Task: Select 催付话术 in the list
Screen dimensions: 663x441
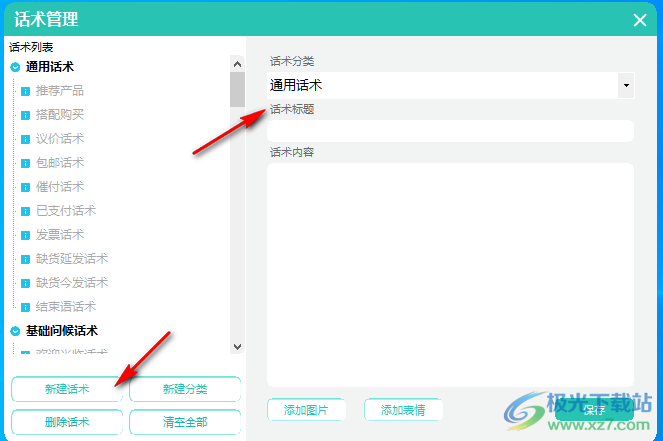Action: pos(60,186)
